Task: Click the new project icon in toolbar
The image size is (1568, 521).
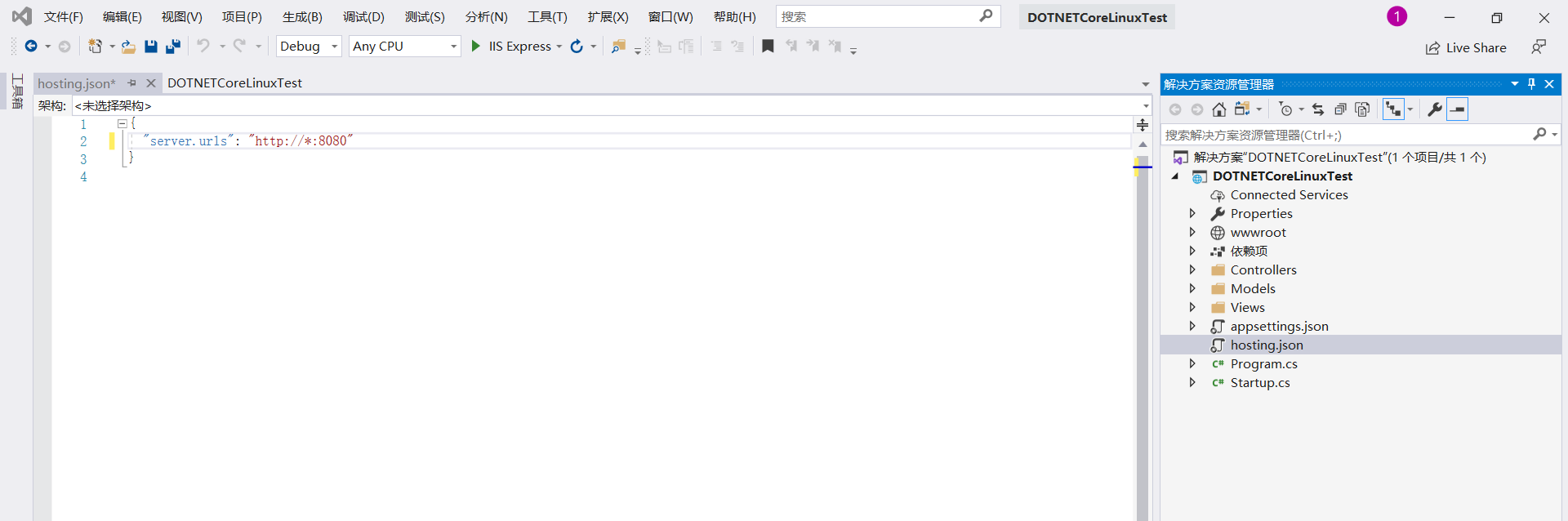Action: point(96,47)
